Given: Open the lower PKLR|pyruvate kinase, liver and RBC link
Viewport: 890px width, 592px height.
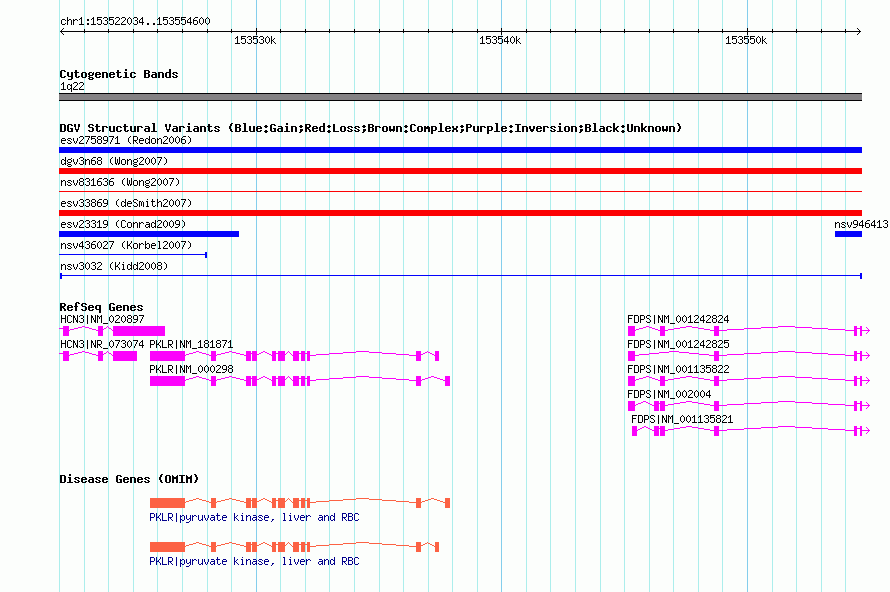Looking at the screenshot, I should pyautogui.click(x=254, y=561).
